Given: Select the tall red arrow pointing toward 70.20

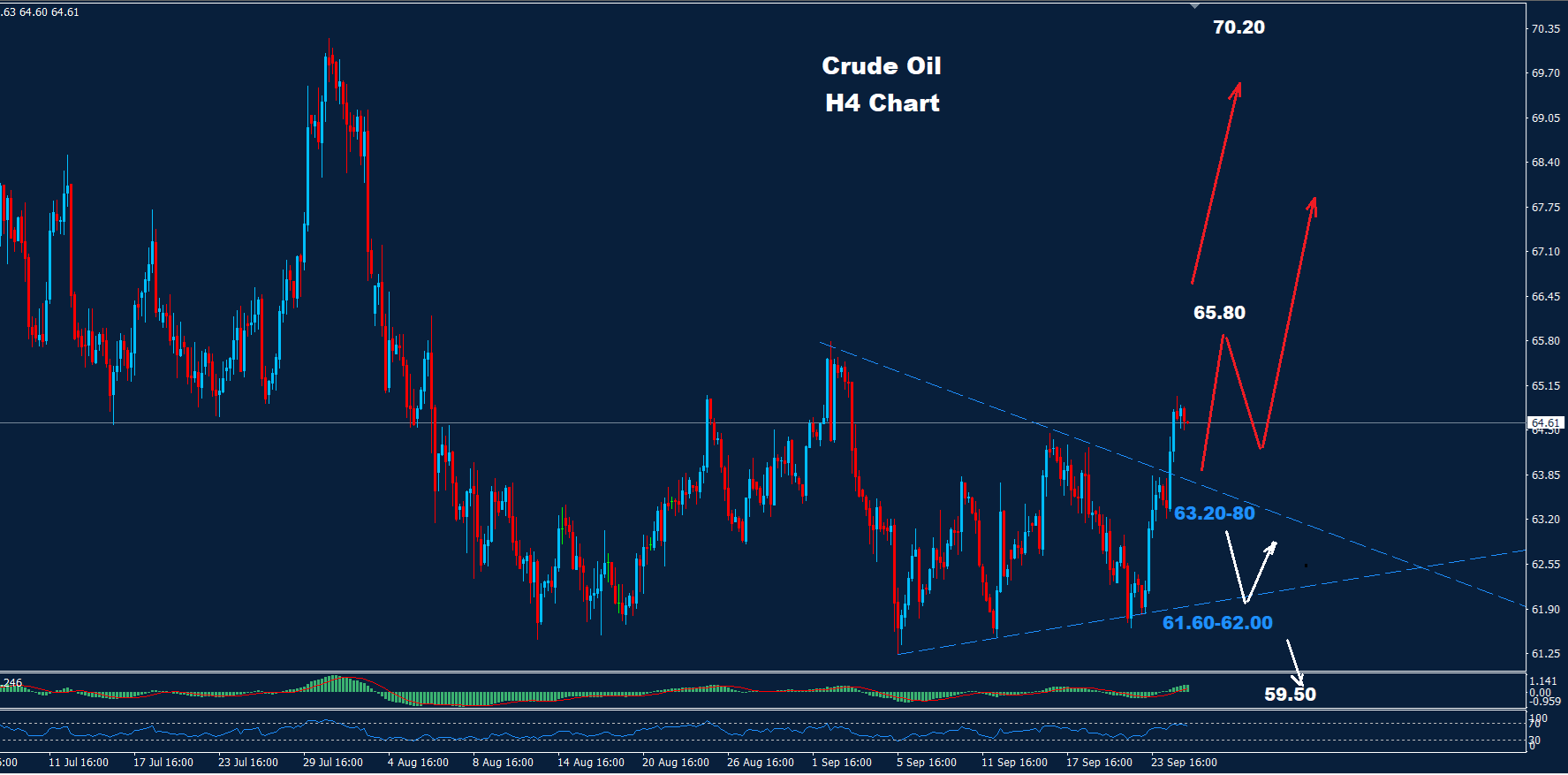Looking at the screenshot, I should 1217,181.
